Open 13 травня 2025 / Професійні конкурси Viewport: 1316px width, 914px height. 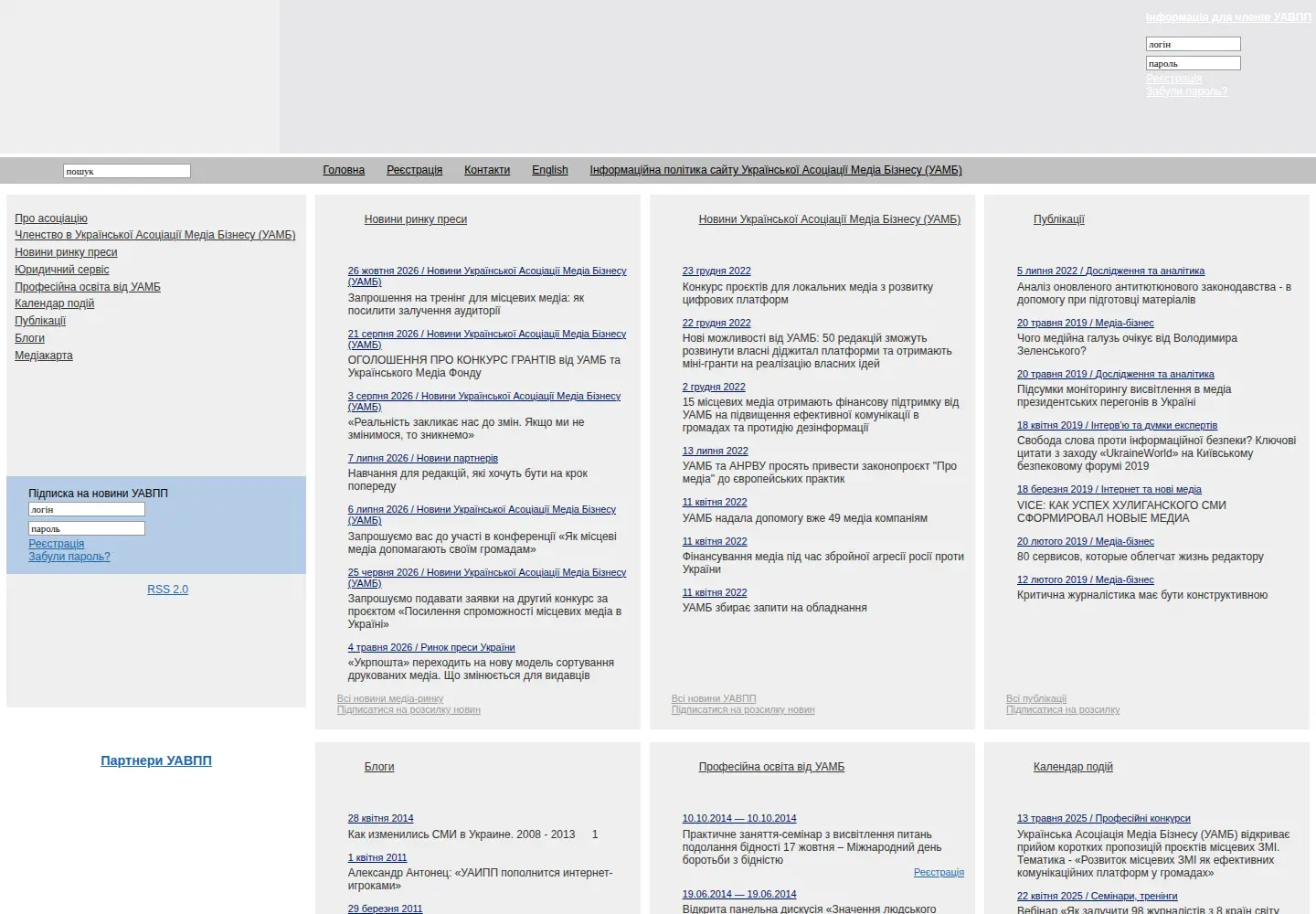pos(1104,818)
